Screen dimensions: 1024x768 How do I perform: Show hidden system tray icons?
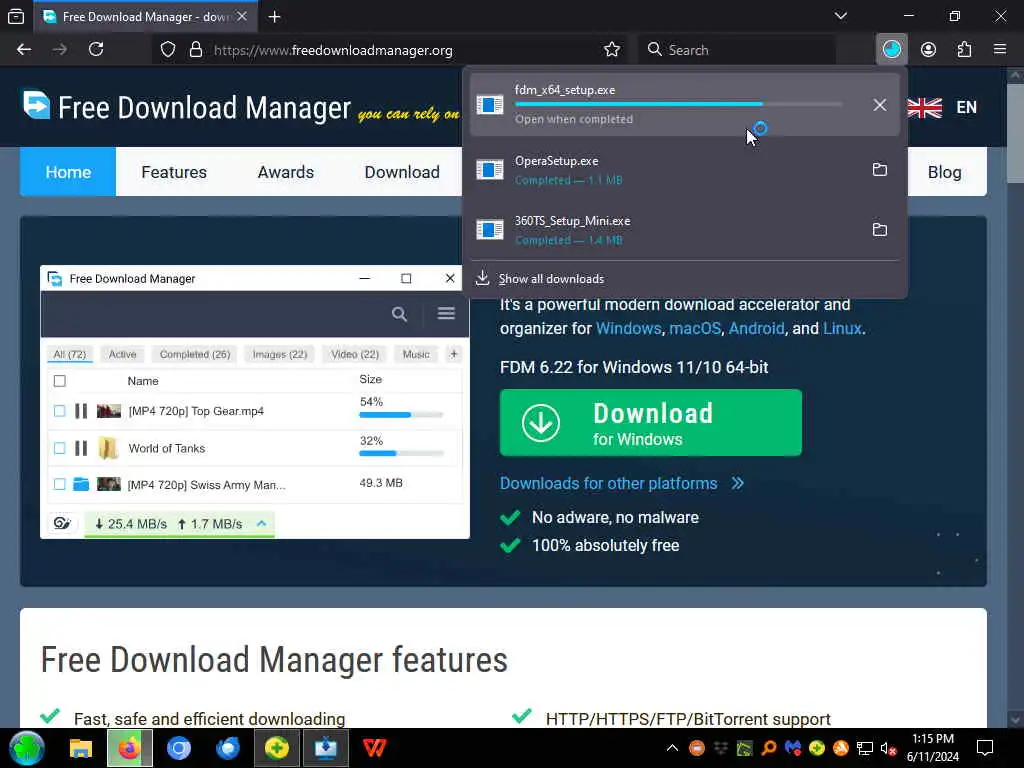click(x=672, y=748)
